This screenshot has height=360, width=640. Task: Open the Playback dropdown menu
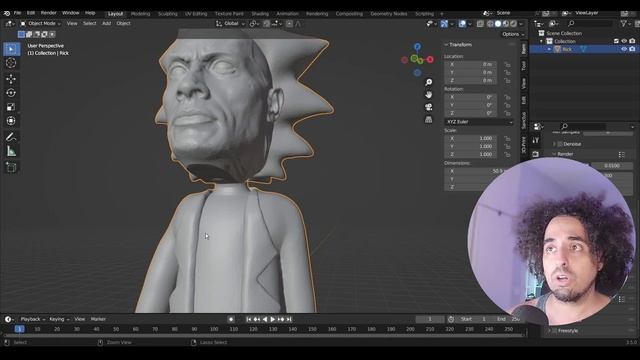pos(33,319)
